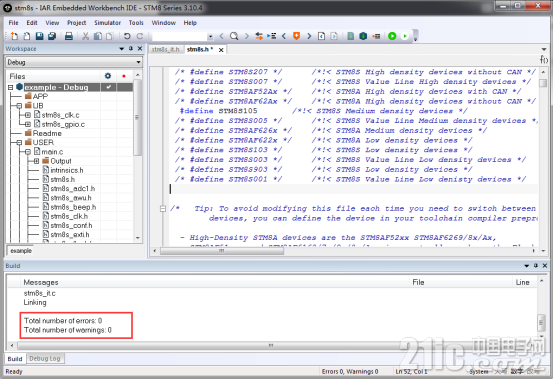
Task: Click the editor horizontal scrollbar thumb
Action: (x=221, y=251)
